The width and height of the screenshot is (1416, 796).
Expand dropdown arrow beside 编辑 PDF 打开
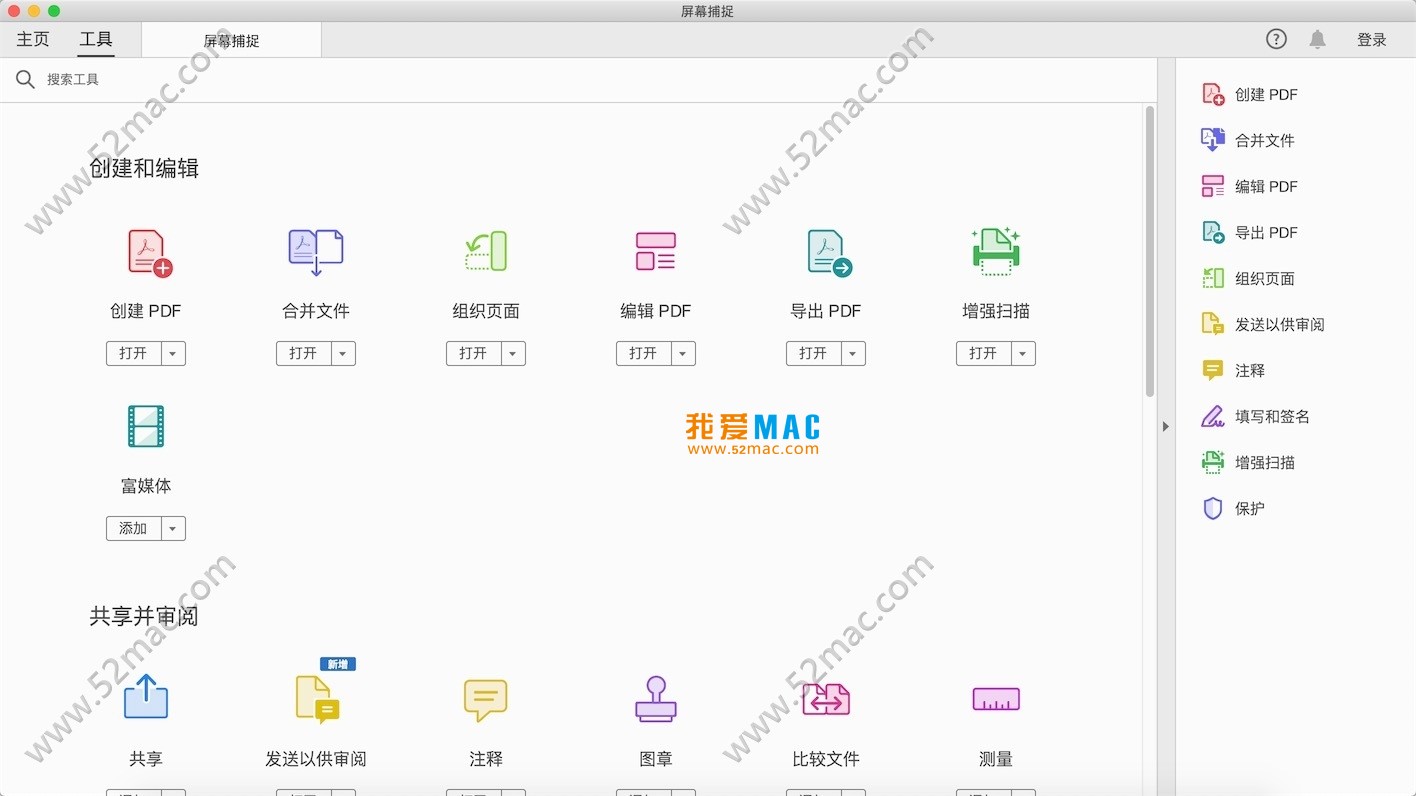click(683, 353)
